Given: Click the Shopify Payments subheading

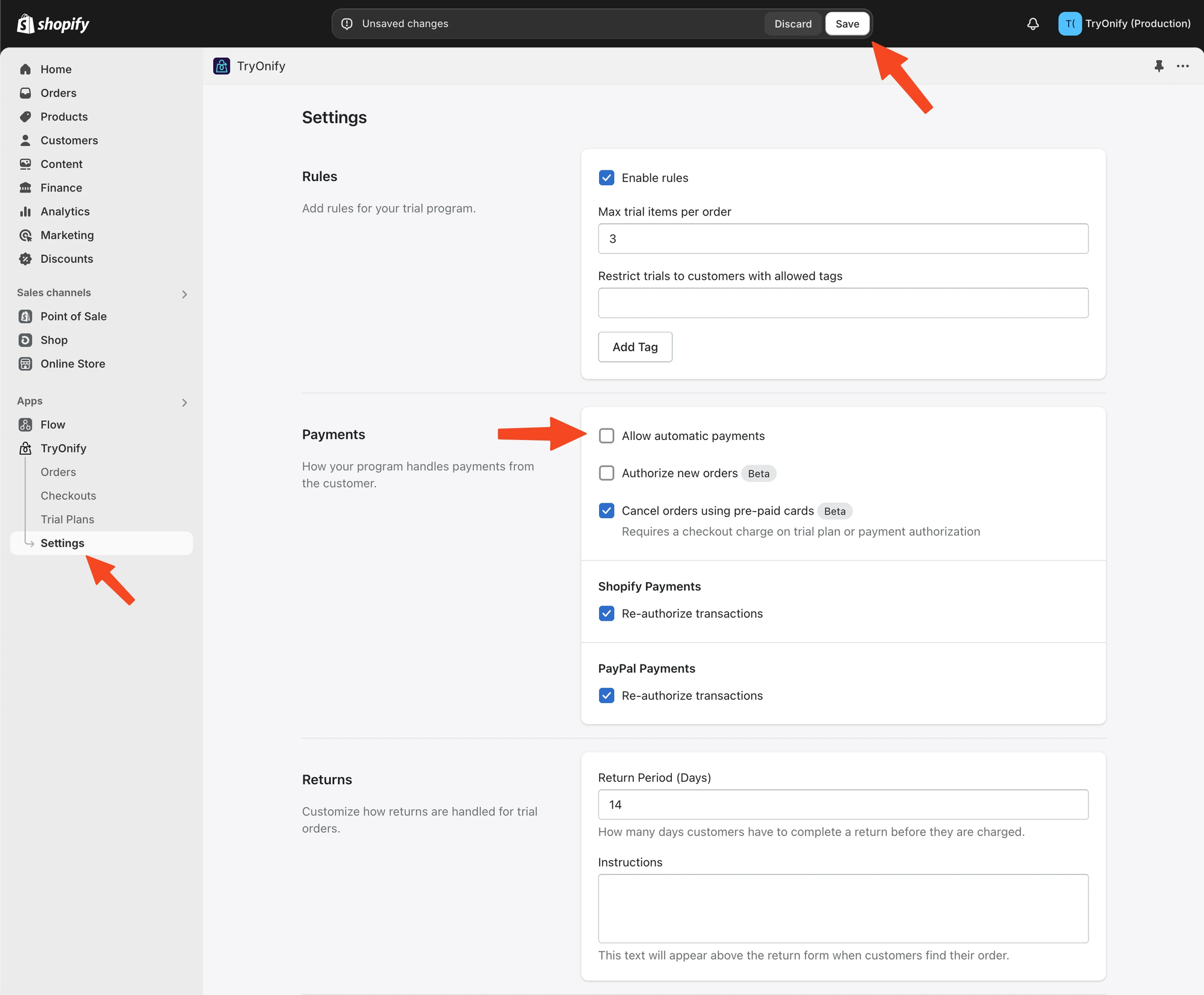Looking at the screenshot, I should pos(650,586).
